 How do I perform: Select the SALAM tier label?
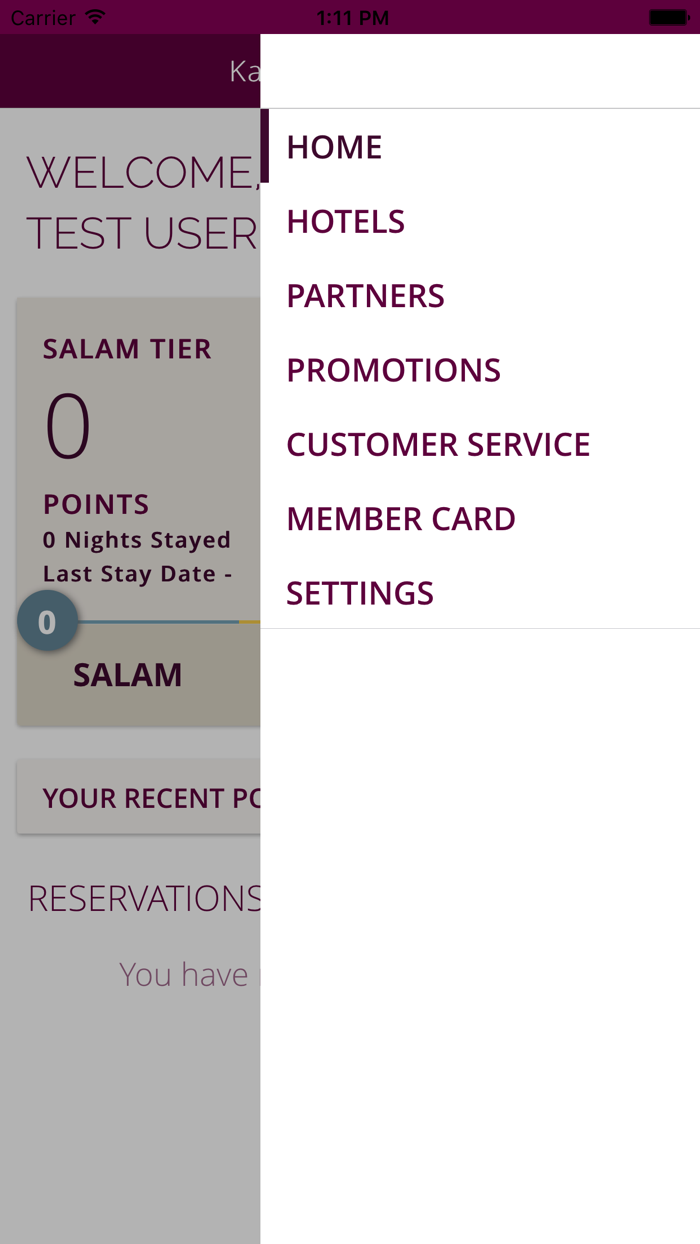(127, 675)
